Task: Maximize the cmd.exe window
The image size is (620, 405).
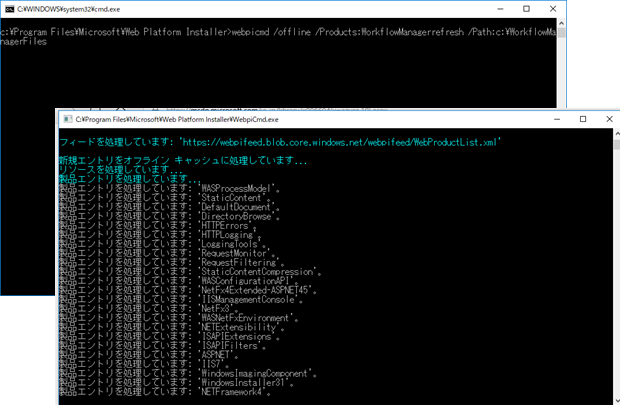Action: pos(526,9)
